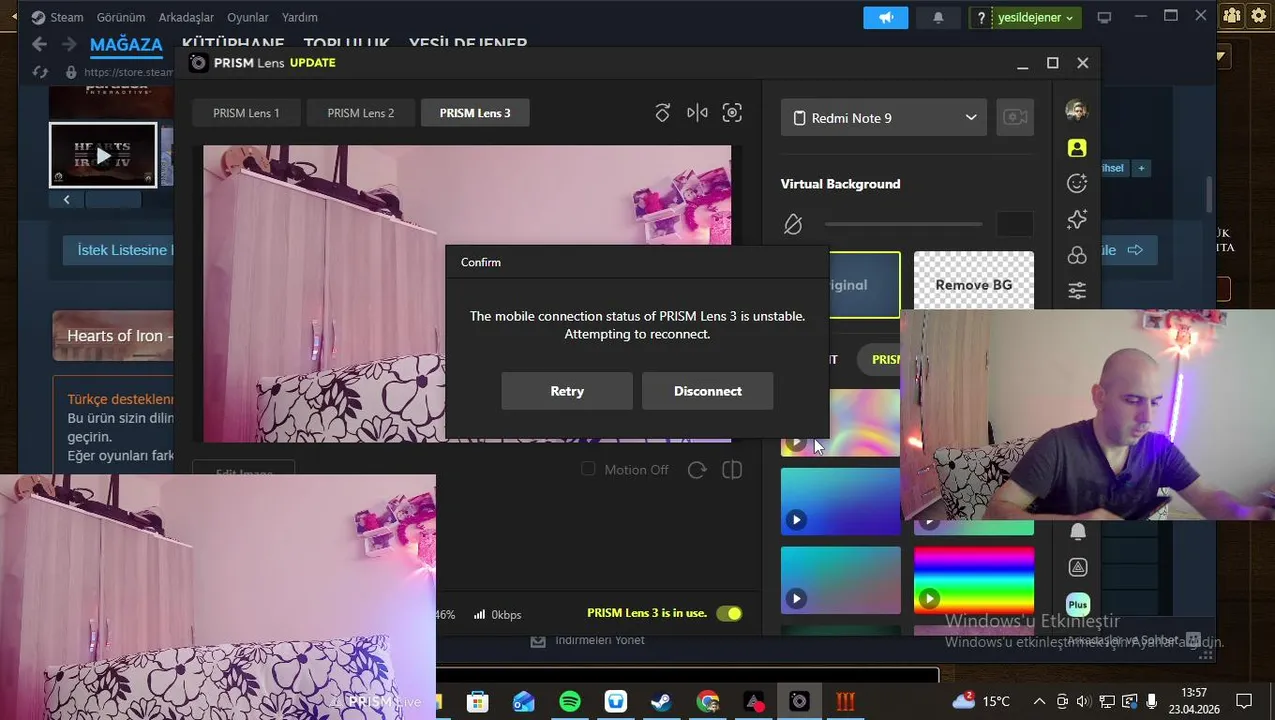1275x720 pixels.
Task: Click the Disconnect button
Action: (708, 391)
